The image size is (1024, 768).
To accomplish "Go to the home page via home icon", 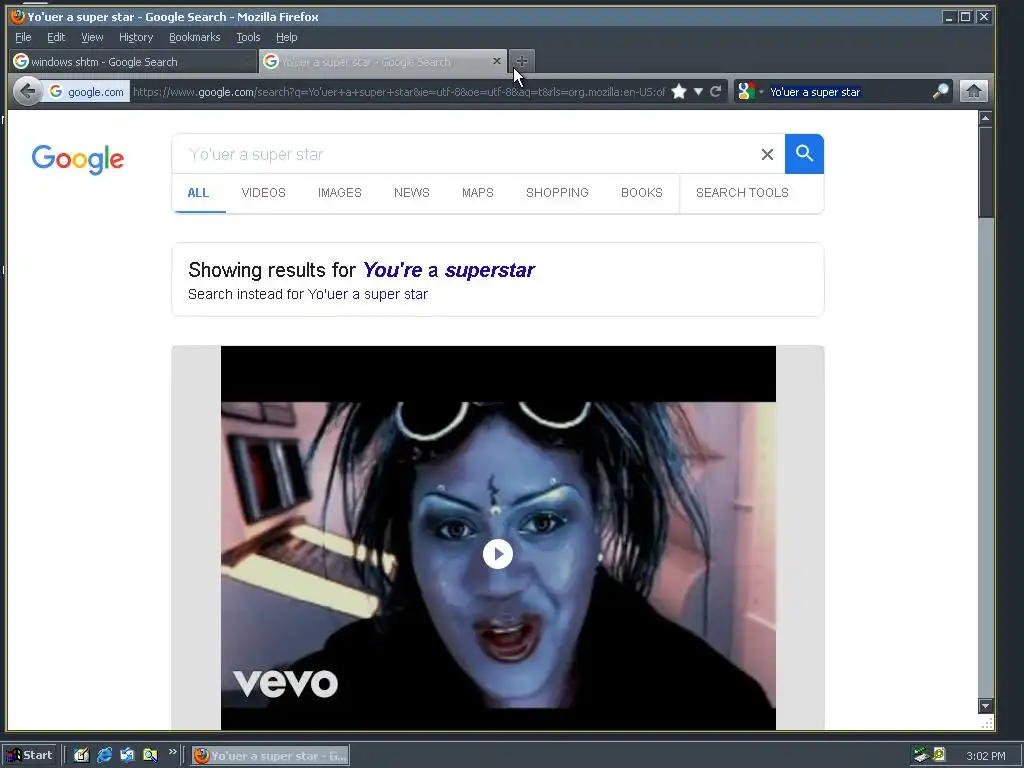I will (973, 91).
